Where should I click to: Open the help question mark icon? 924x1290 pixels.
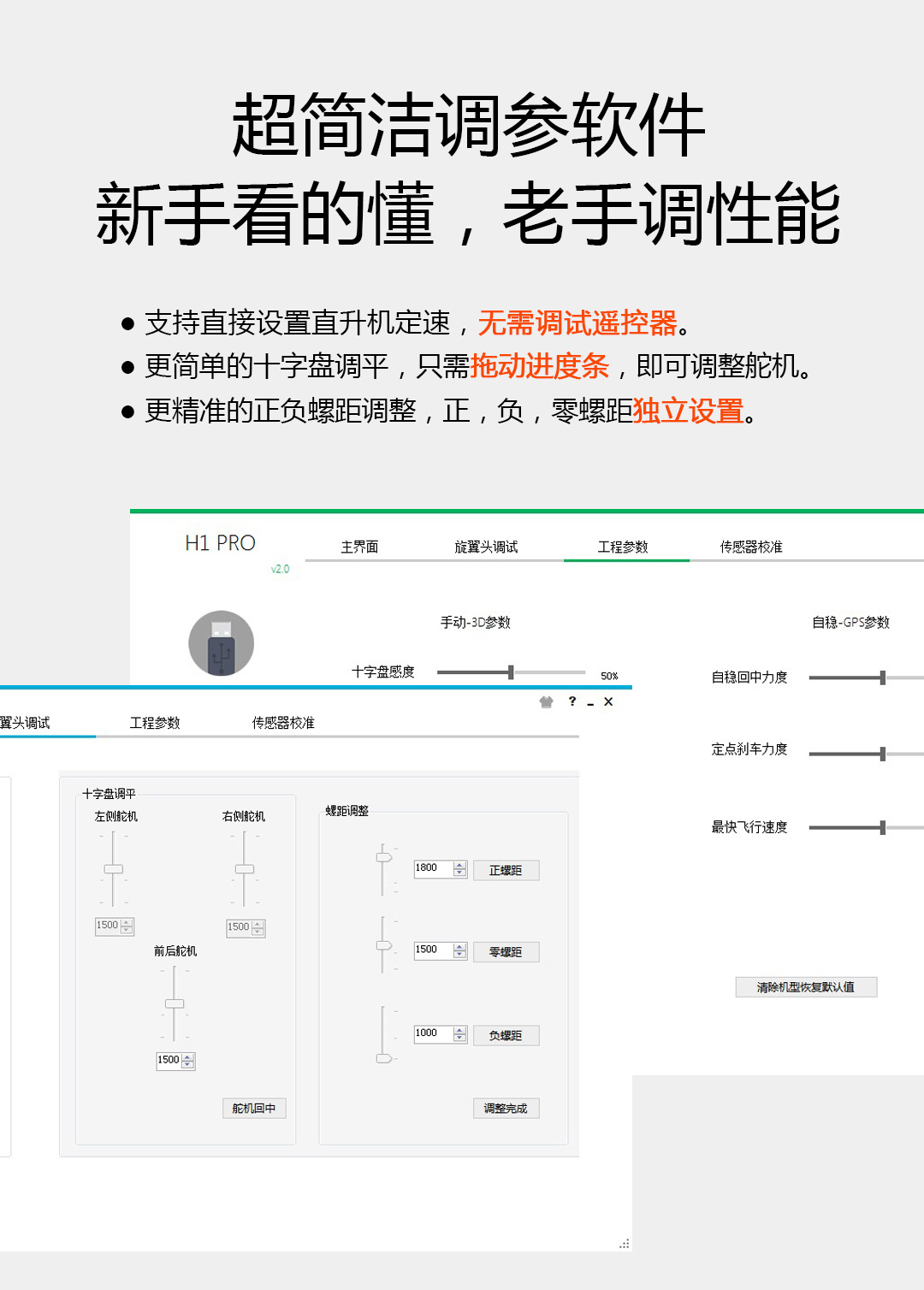pyautogui.click(x=572, y=701)
